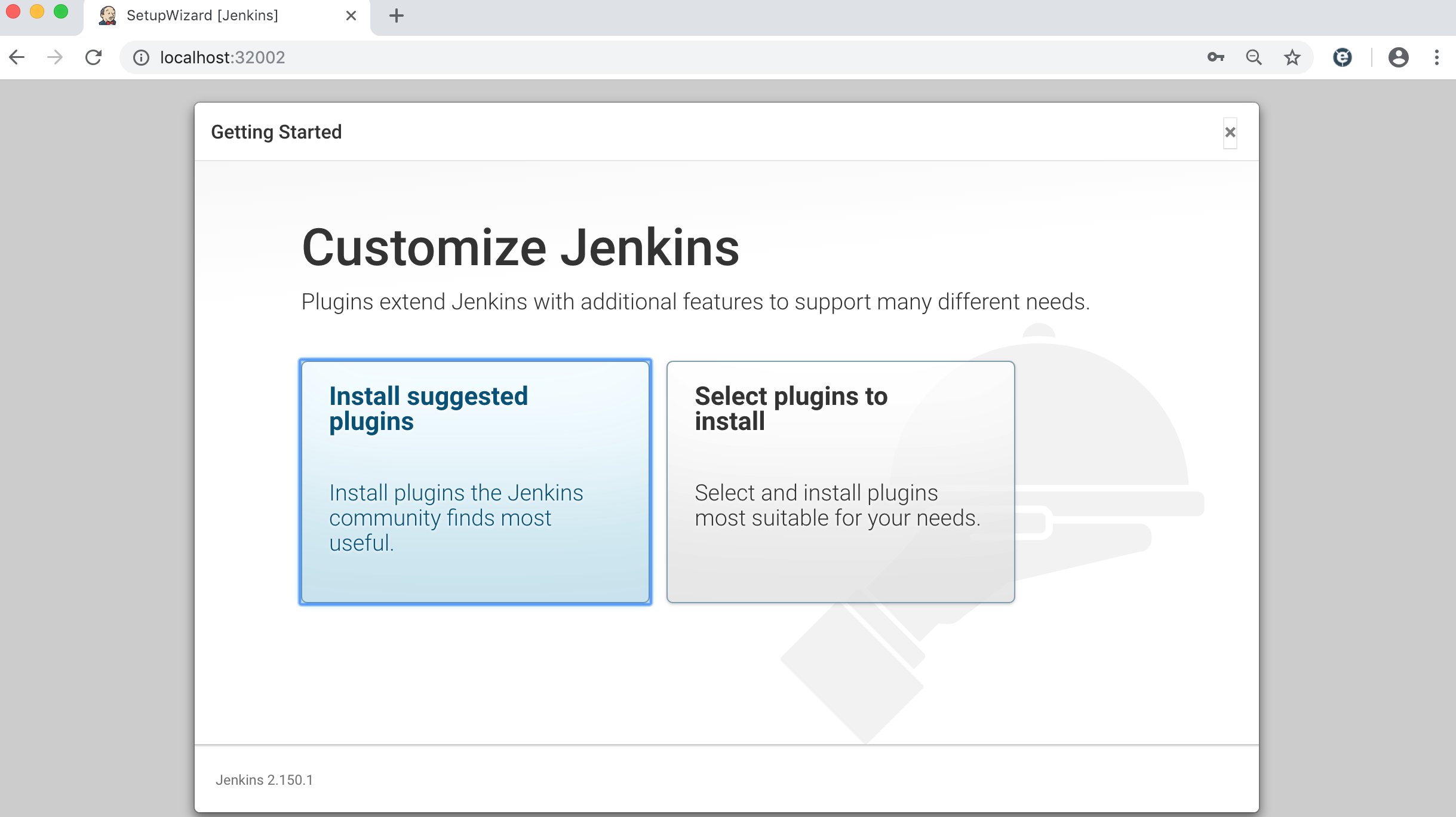This screenshot has width=1456, height=817.
Task: Click the Jenkins logo in the browser tab
Action: (108, 16)
